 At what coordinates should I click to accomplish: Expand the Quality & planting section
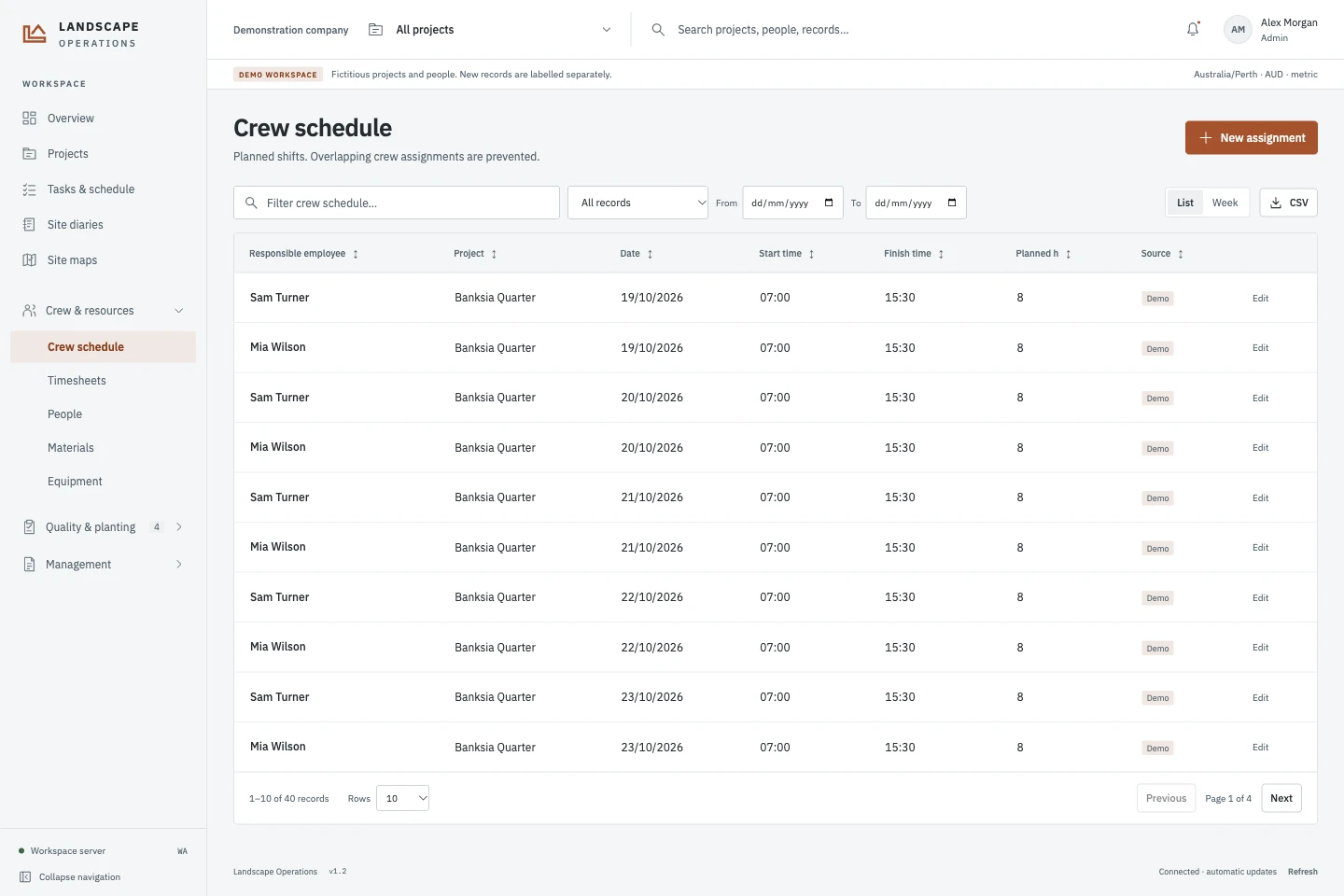[x=179, y=527]
